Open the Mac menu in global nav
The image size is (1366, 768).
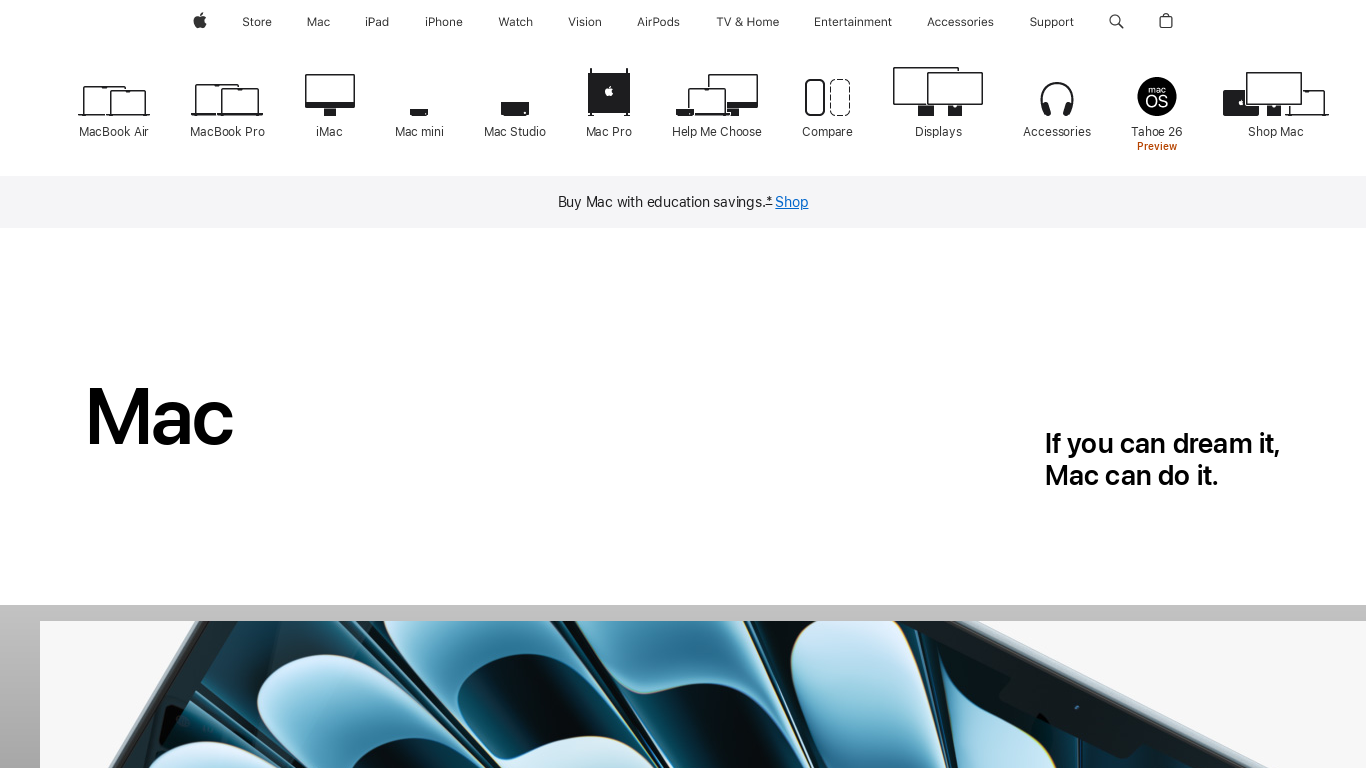(x=318, y=22)
